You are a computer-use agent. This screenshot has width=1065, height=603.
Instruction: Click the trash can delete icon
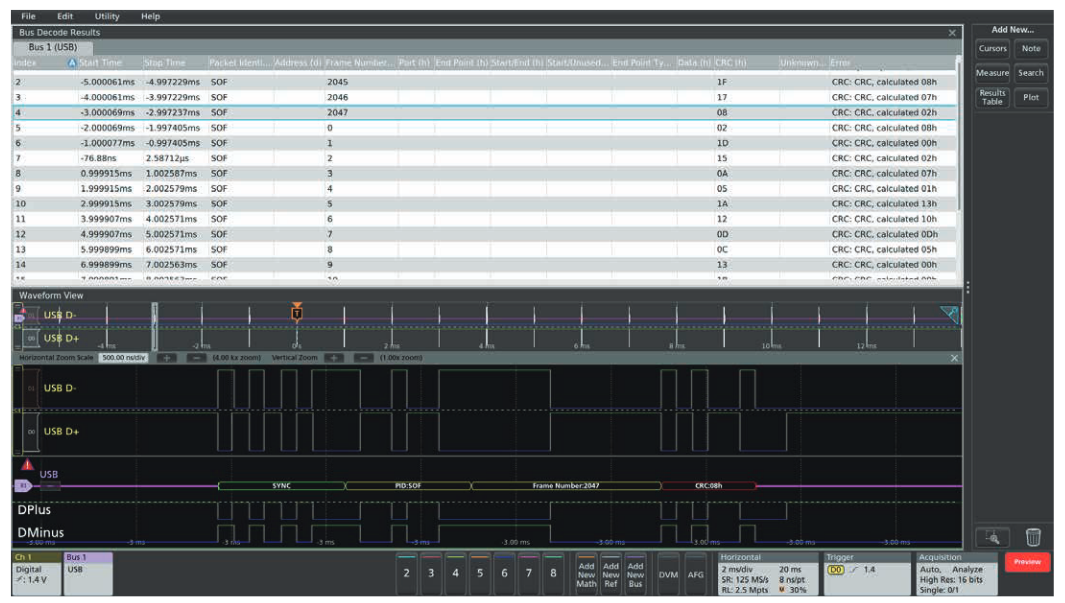pos(1034,537)
